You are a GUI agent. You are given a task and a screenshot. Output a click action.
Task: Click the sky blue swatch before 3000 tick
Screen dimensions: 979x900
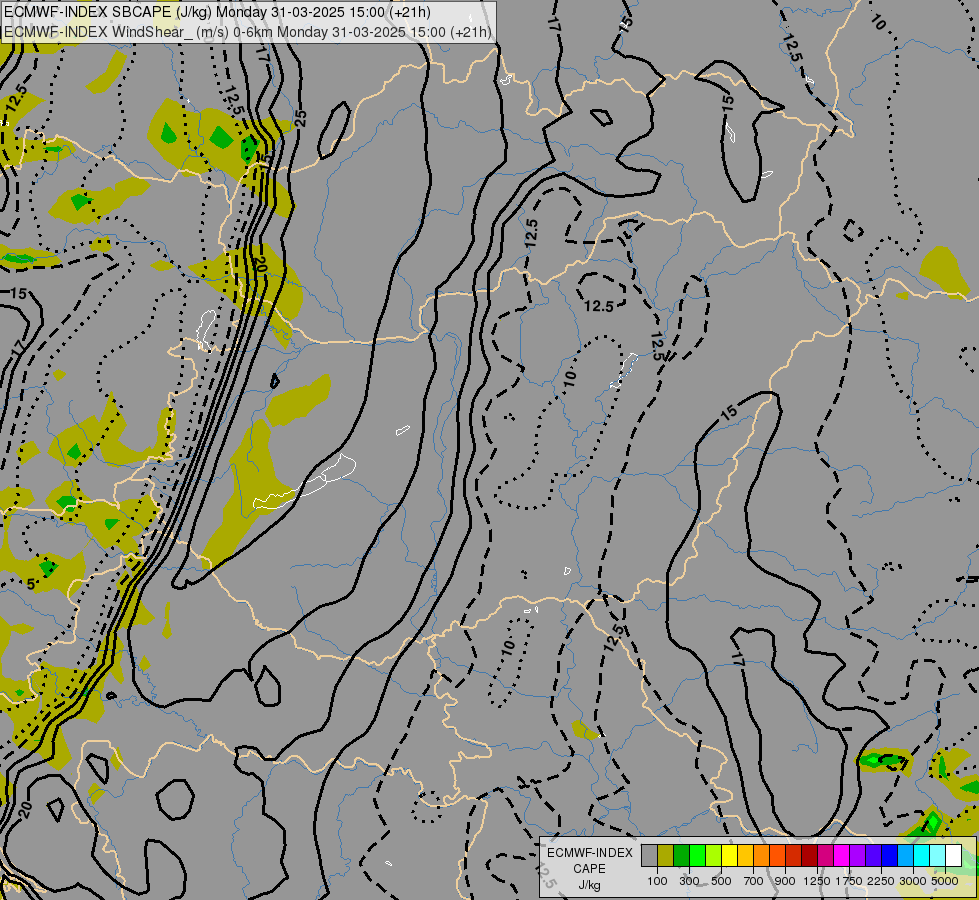(905, 856)
